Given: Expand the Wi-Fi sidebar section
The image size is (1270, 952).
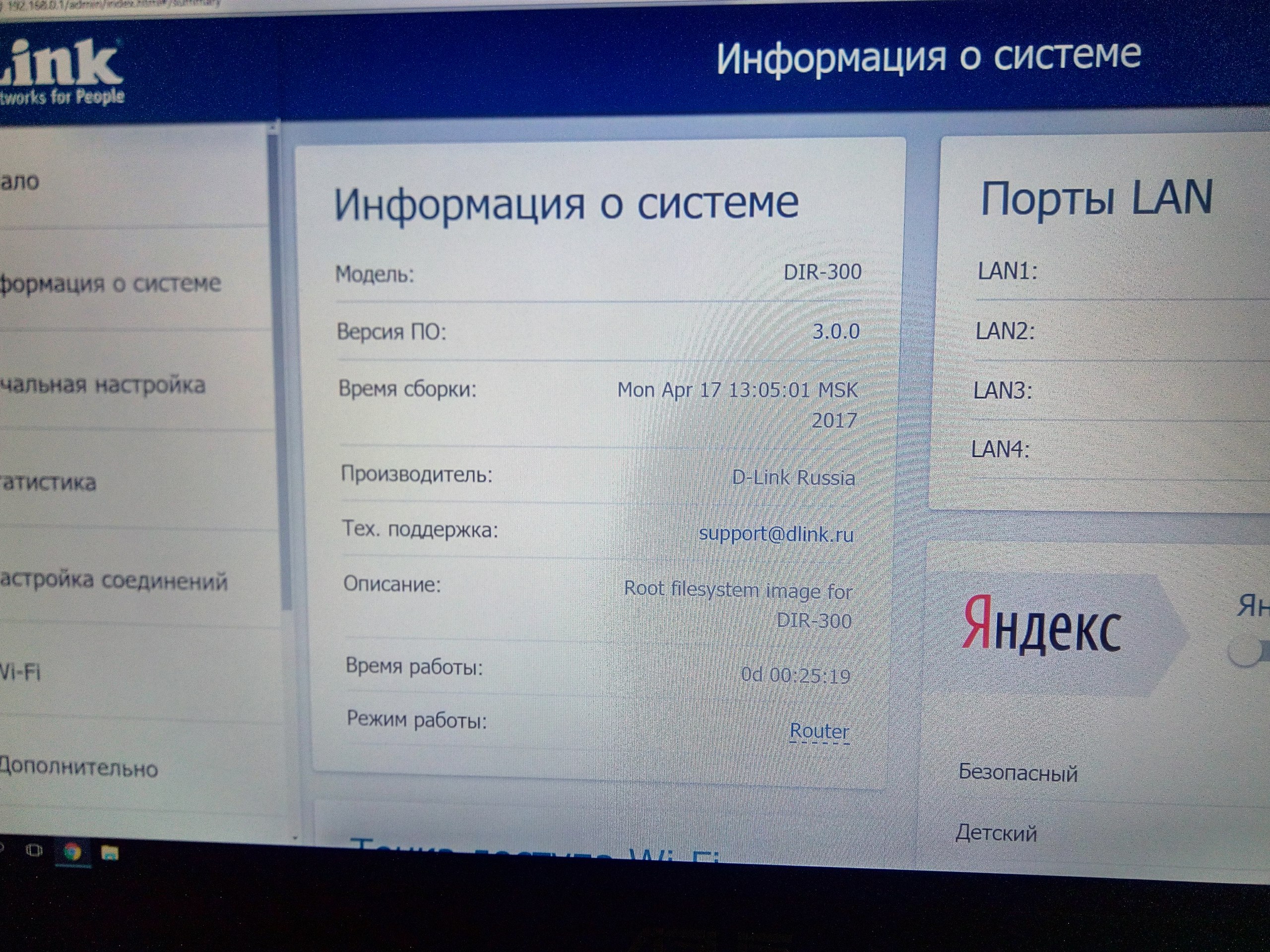Looking at the screenshot, I should pos(21,671).
